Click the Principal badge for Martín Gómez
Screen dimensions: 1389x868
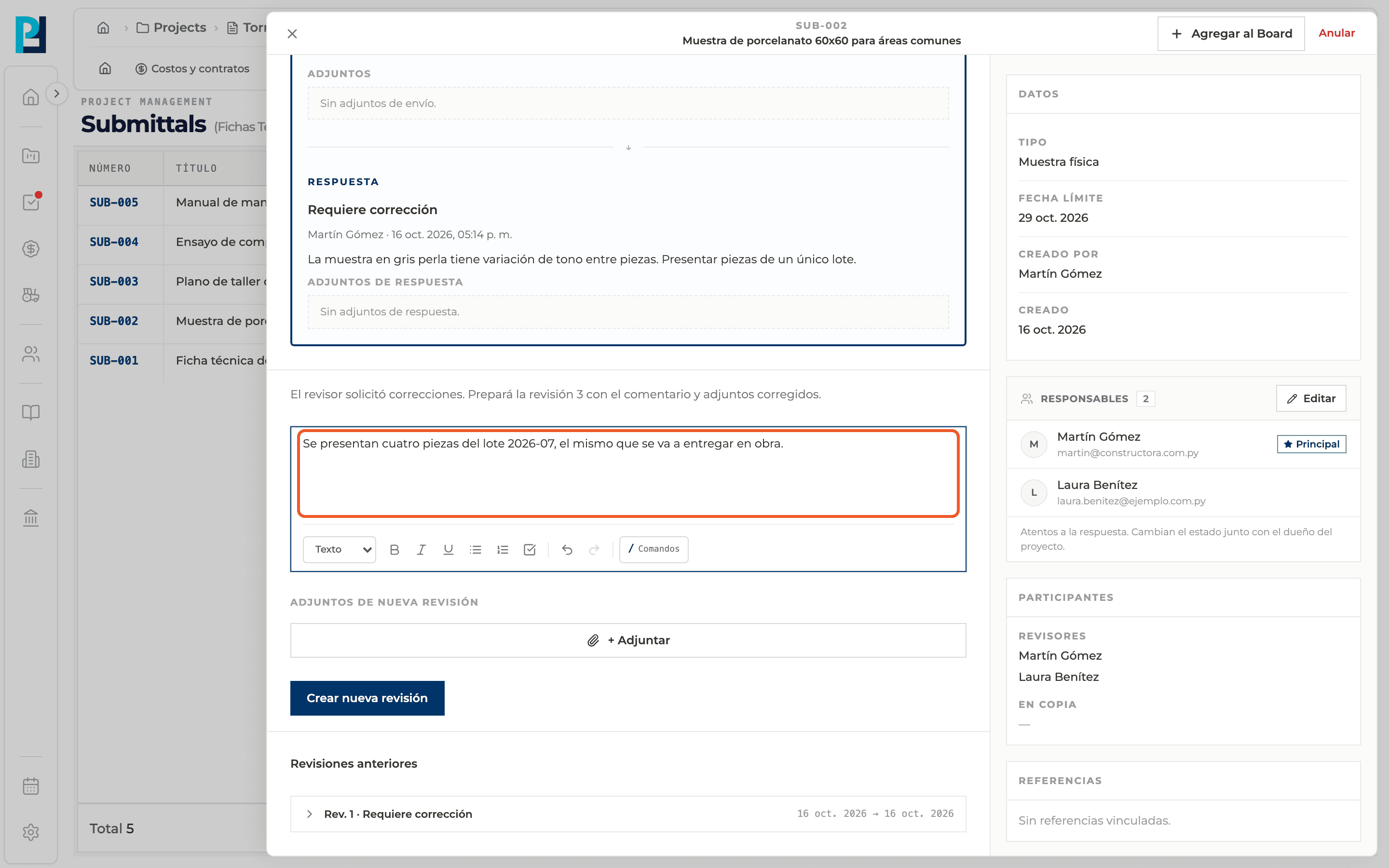1311,444
